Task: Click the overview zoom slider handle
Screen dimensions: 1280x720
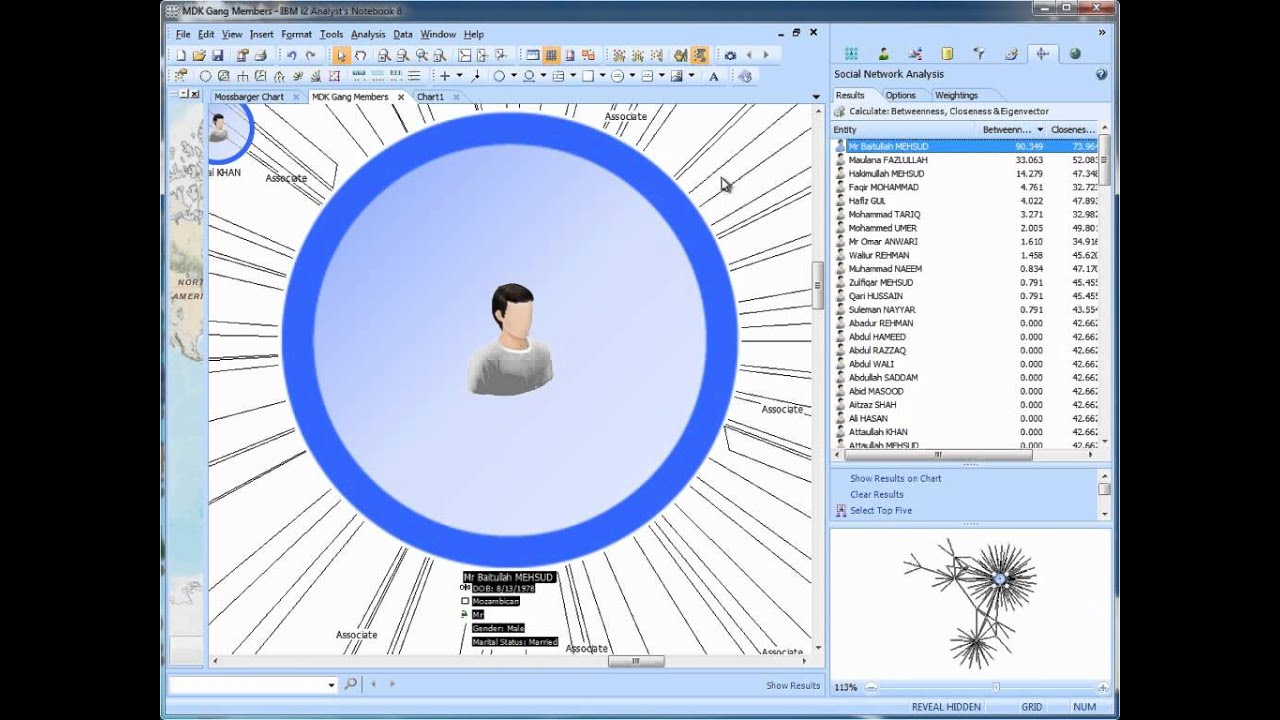Action: 996,687
